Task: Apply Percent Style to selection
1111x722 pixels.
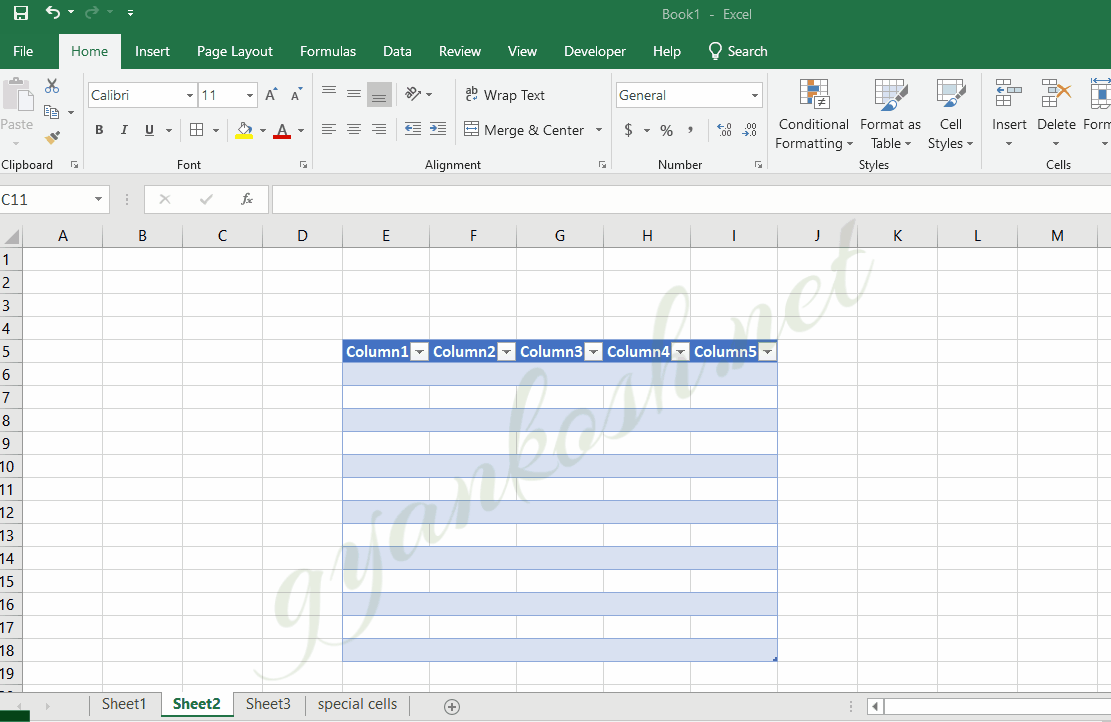Action: 665,130
